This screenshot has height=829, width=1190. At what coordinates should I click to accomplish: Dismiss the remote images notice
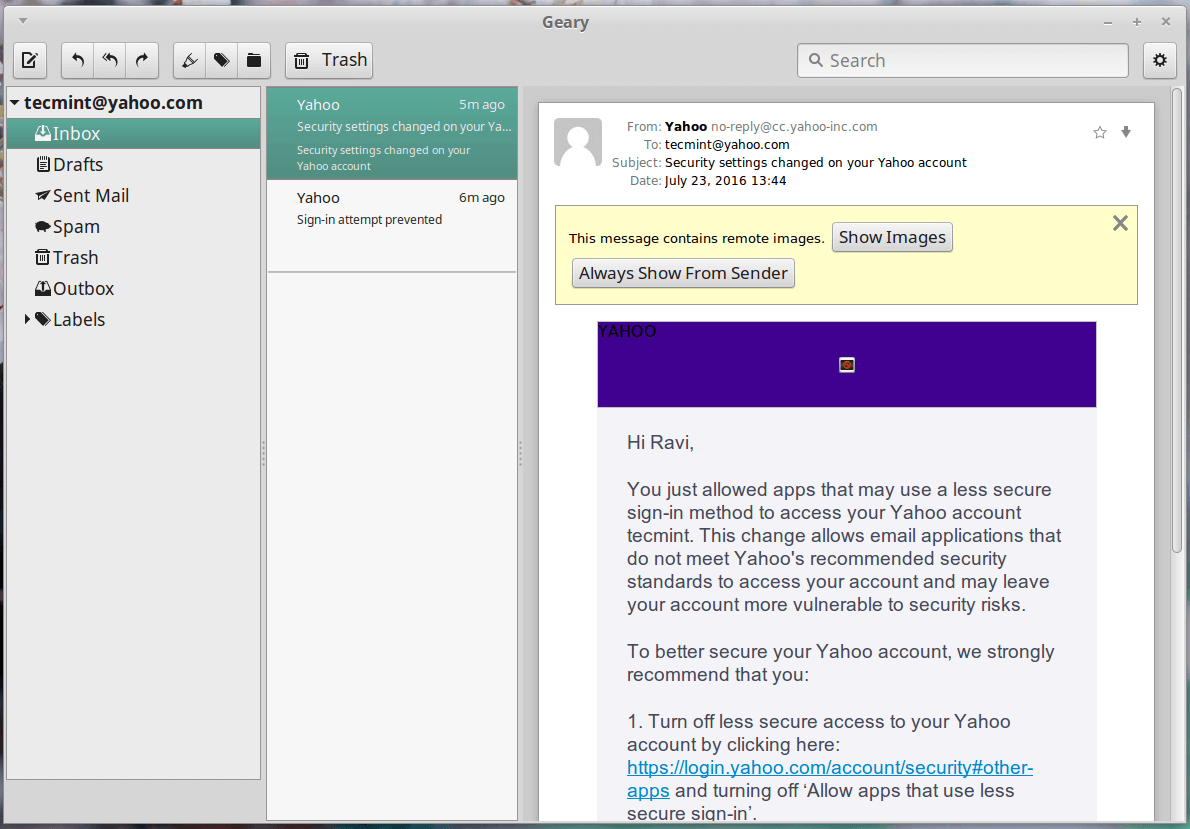tap(1120, 223)
